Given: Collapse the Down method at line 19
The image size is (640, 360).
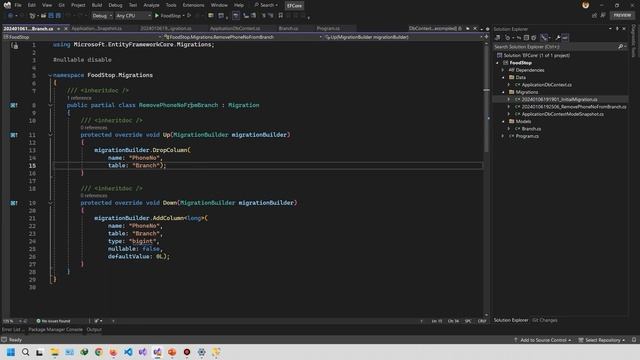Looking at the screenshot, I should point(50,203).
